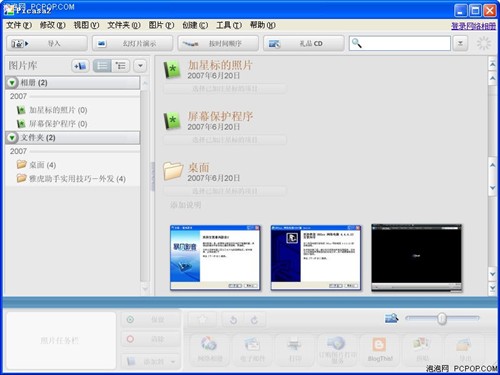Screen dimensions: 500x375
Task: Open the 创建(C) menu
Action: (x=195, y=25)
